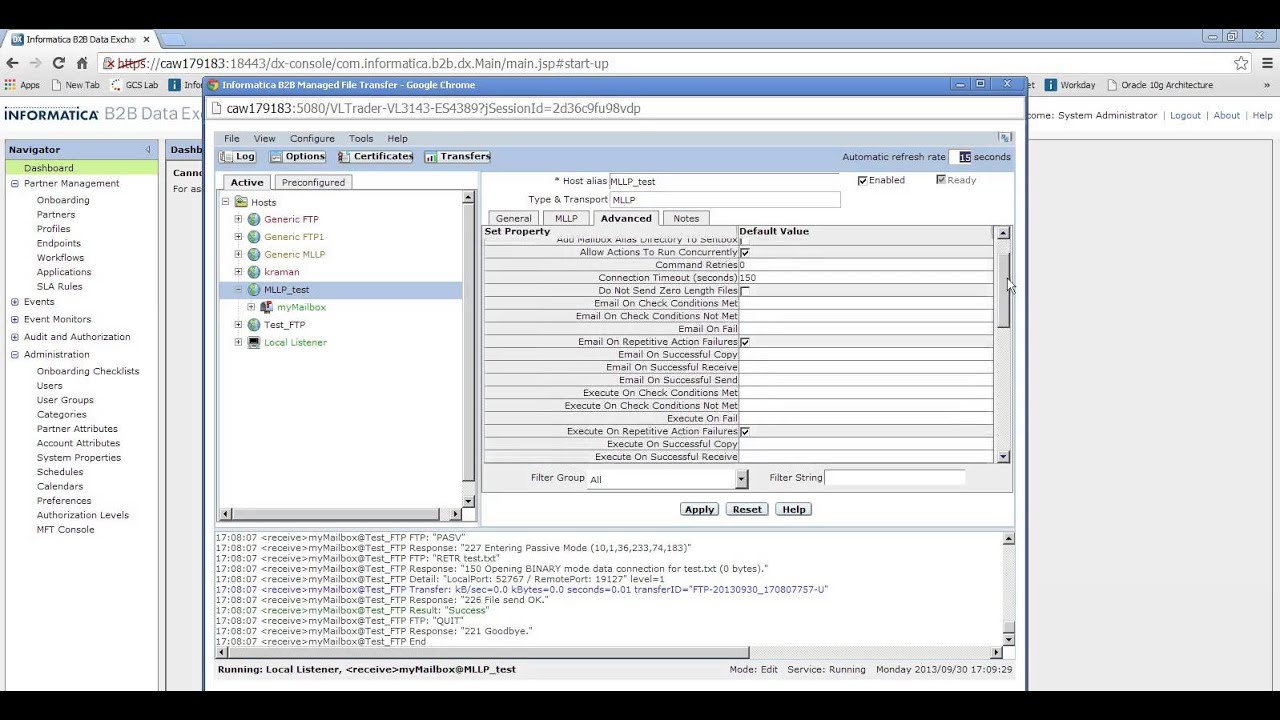Click the Reset button
1280x720 pixels.
[x=747, y=510]
